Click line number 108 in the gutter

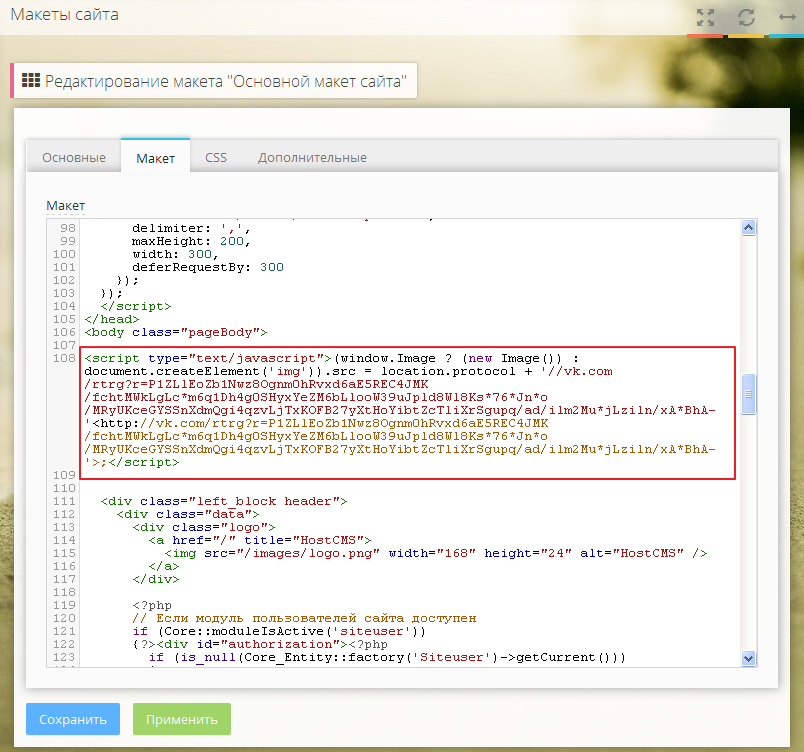[x=65, y=357]
